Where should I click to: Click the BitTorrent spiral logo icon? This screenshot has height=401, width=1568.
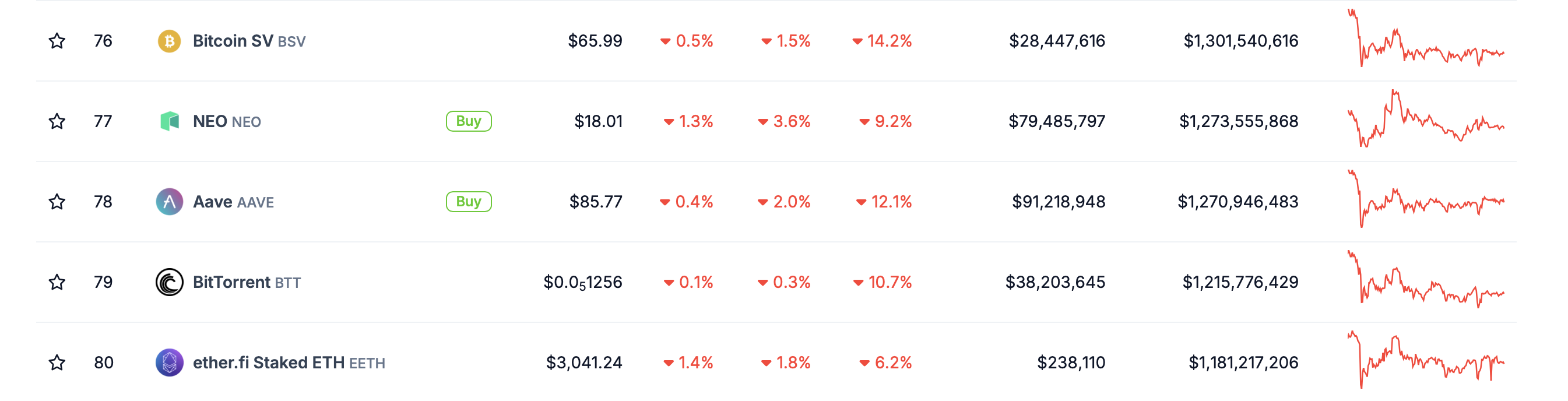coord(169,282)
